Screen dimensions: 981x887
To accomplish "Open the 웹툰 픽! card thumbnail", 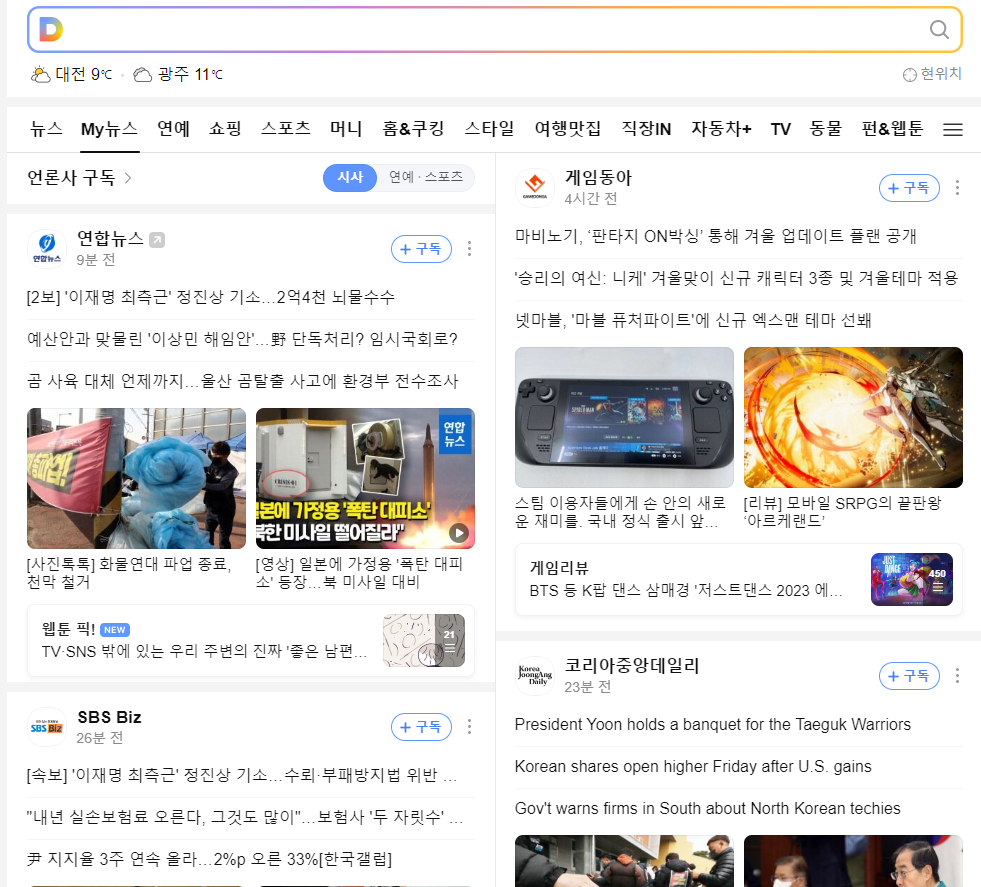I will coord(424,640).
